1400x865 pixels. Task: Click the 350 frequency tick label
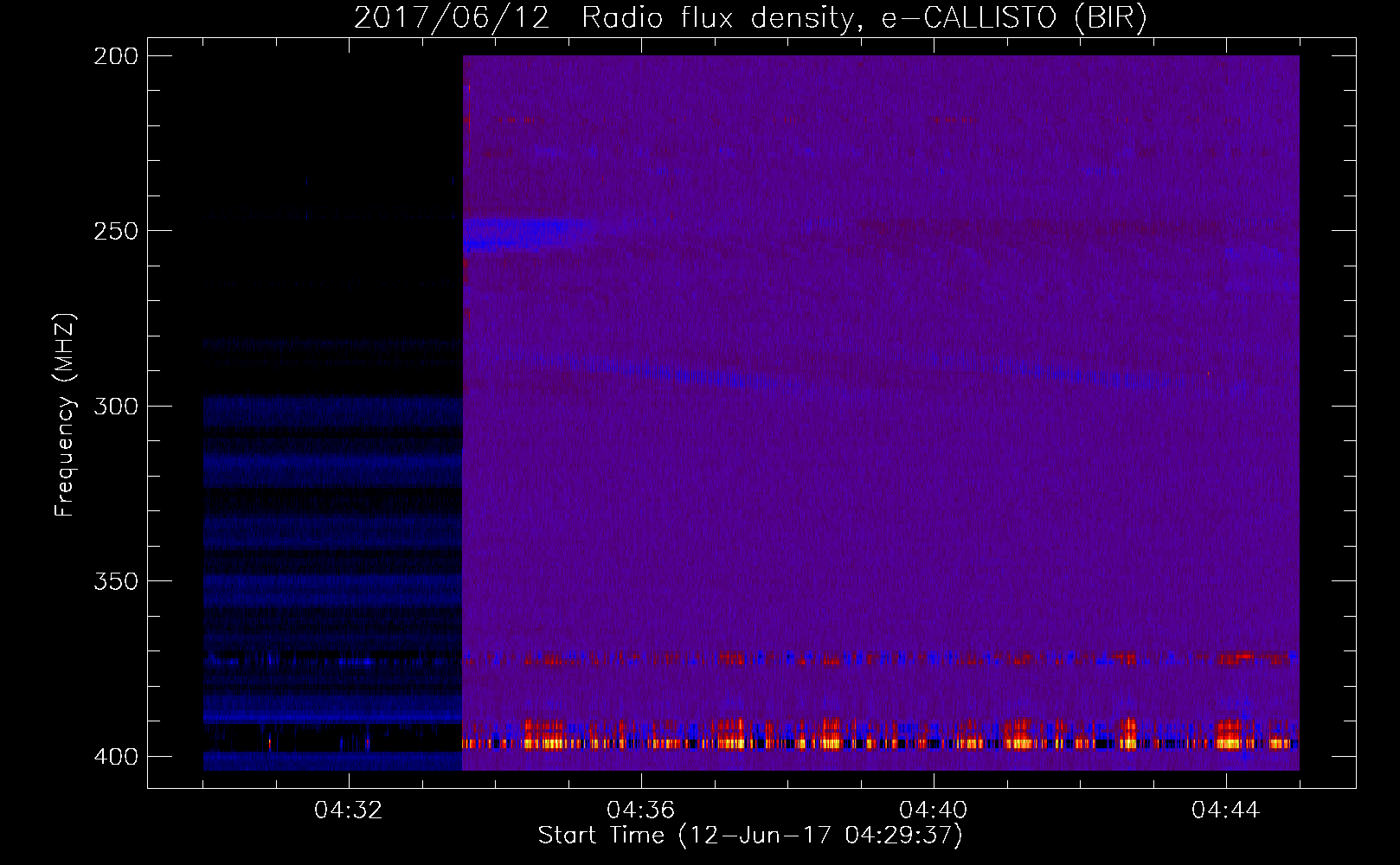pos(116,581)
